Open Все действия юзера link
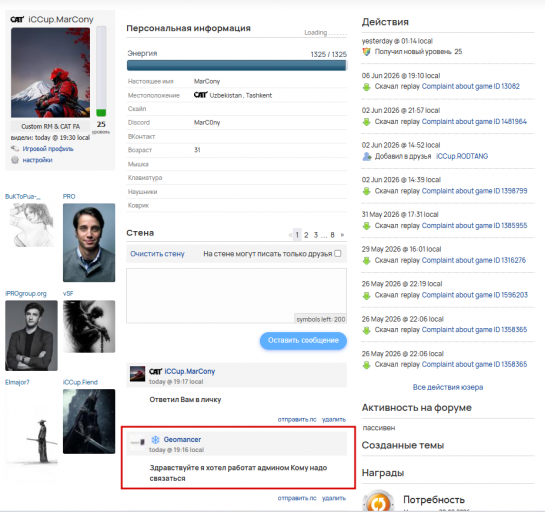Viewport: 545px width, 512px height. 448,387
